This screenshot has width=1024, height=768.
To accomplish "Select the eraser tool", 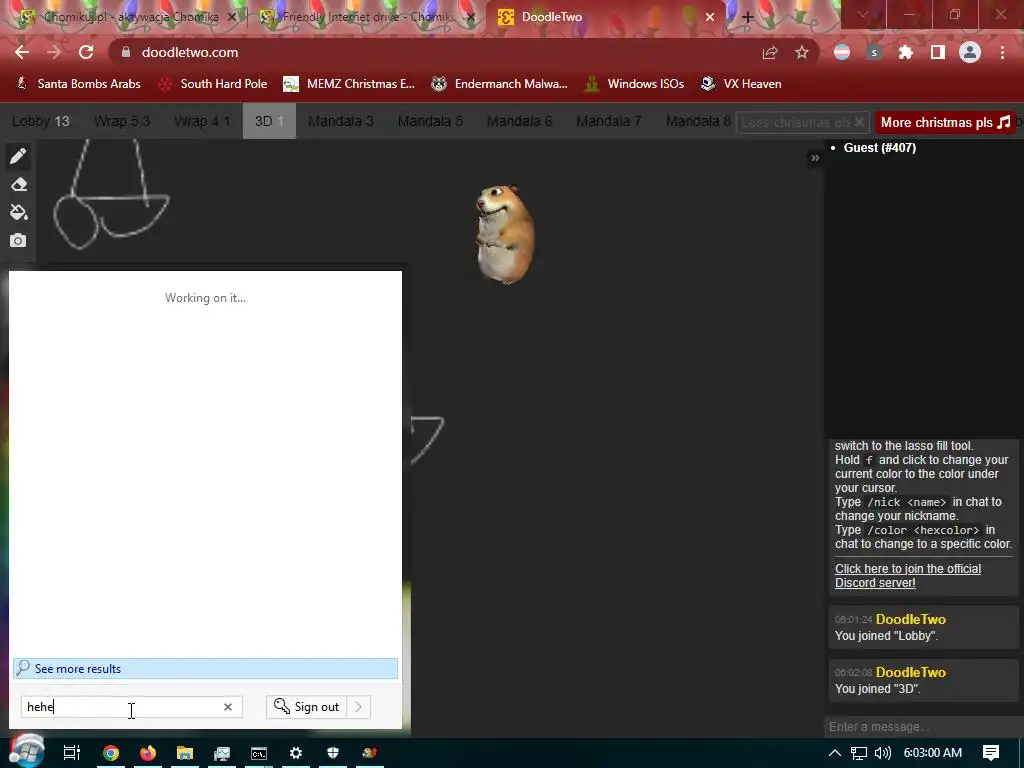I will click(18, 184).
